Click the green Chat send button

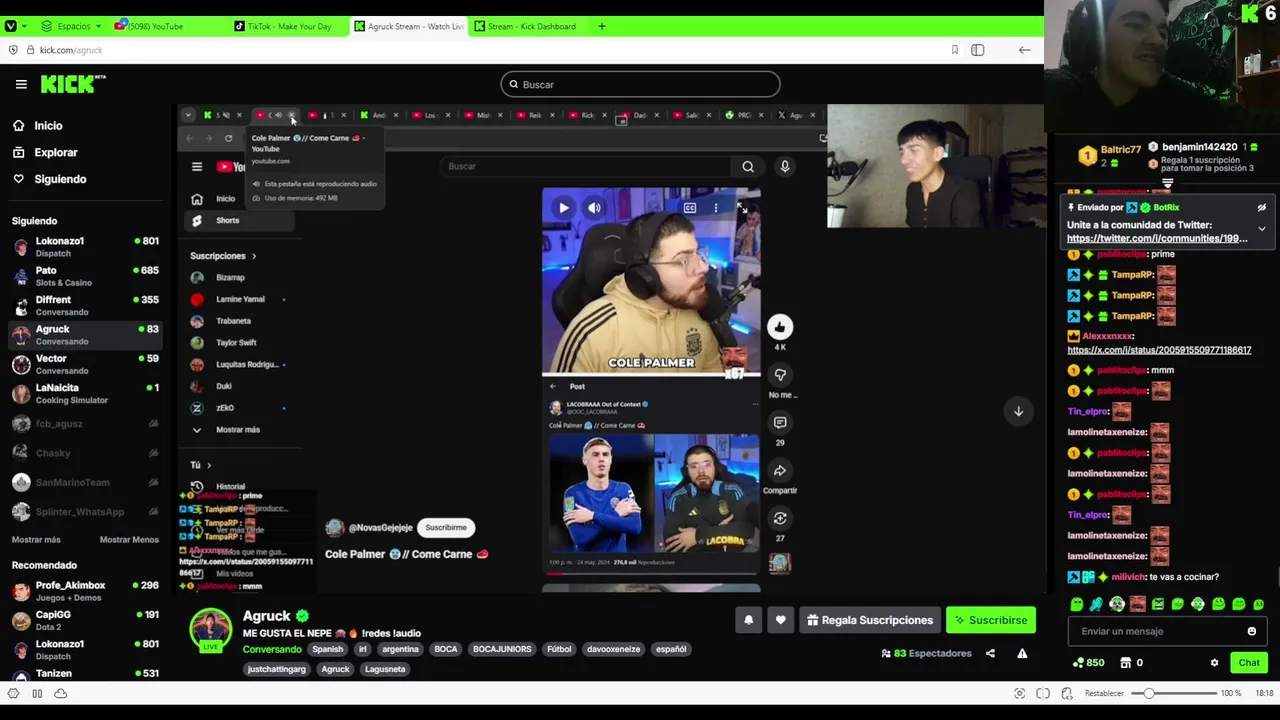pyautogui.click(x=1249, y=663)
